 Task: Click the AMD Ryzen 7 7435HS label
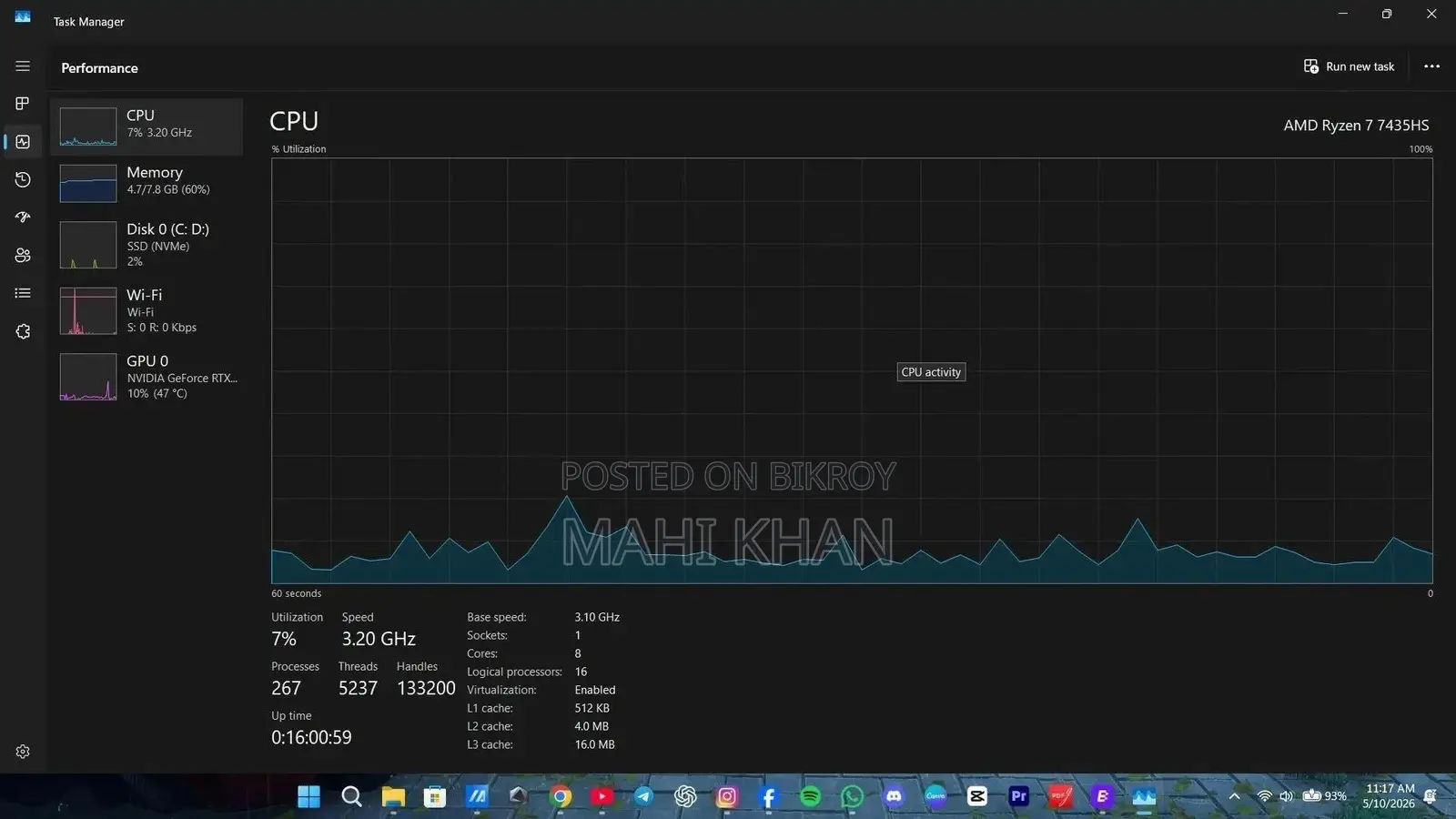(x=1356, y=126)
